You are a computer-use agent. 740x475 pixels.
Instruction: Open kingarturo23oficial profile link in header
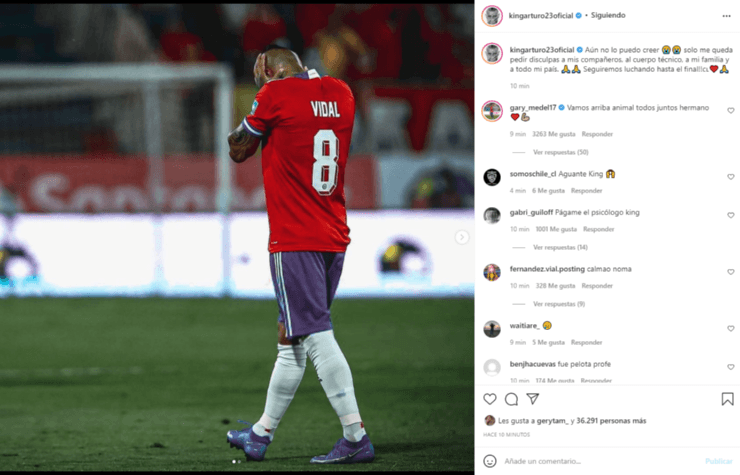541,16
